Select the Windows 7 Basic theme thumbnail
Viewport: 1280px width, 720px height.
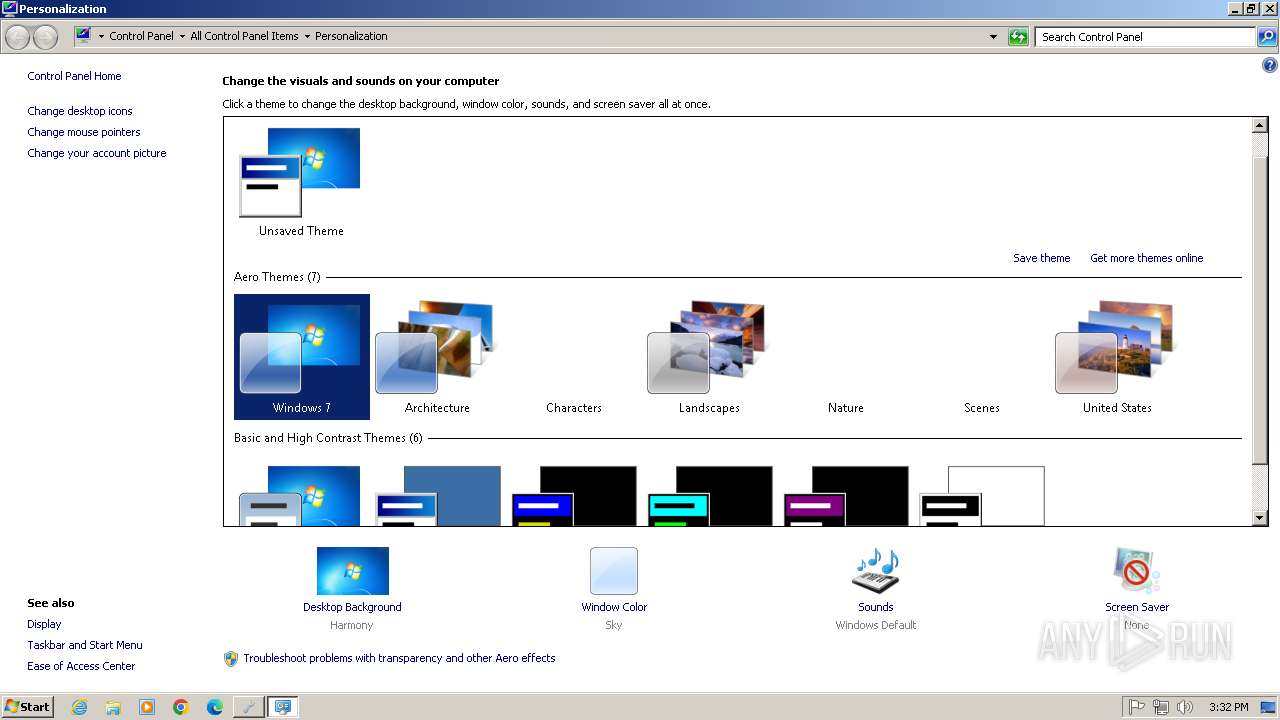[300, 496]
